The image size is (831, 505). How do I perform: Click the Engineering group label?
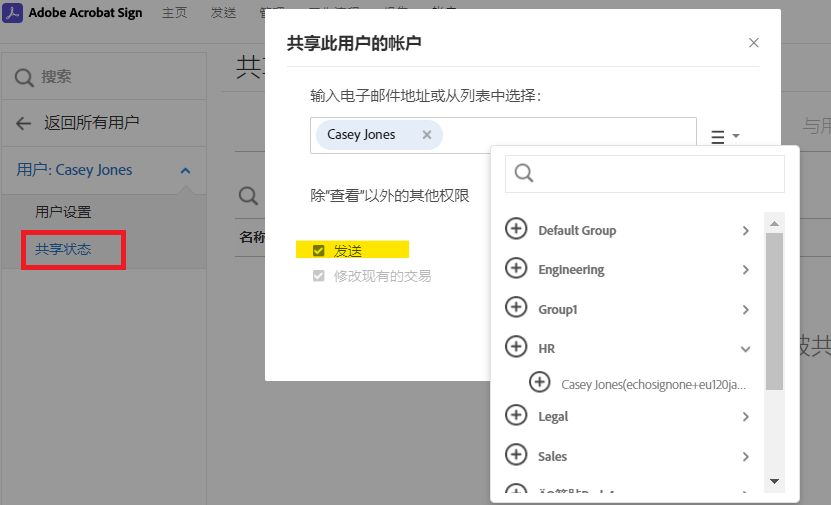click(571, 270)
